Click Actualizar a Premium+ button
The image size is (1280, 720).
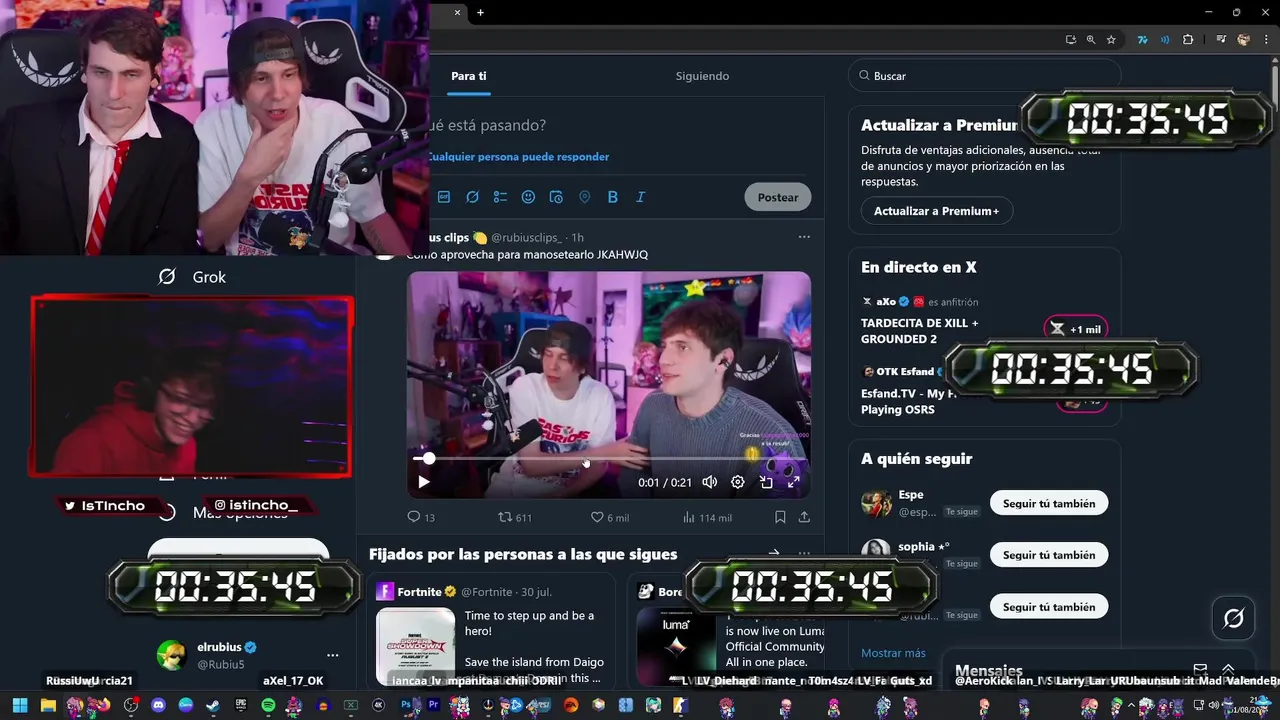936,211
